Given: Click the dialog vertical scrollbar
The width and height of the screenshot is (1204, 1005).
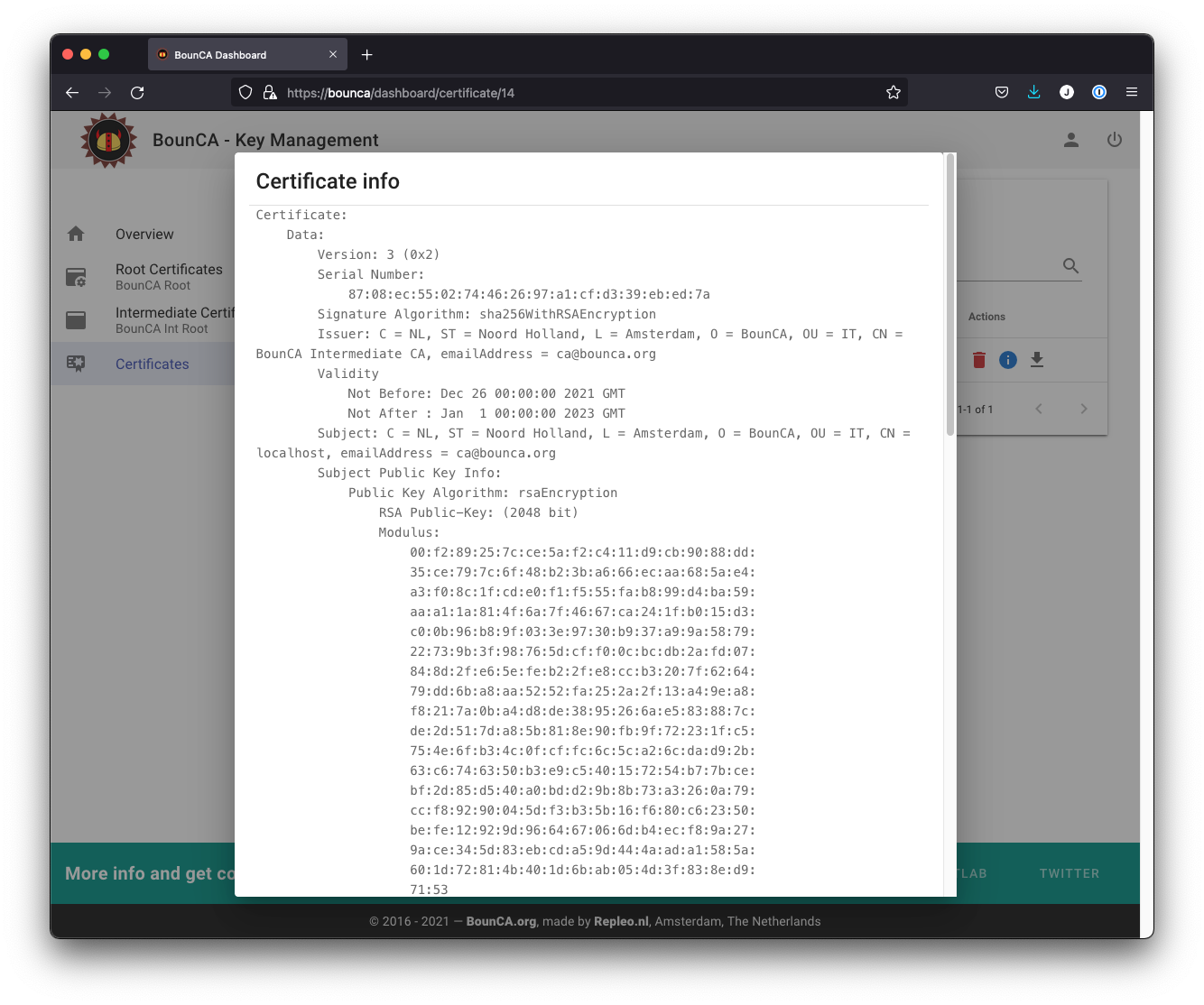Looking at the screenshot, I should click(949, 296).
